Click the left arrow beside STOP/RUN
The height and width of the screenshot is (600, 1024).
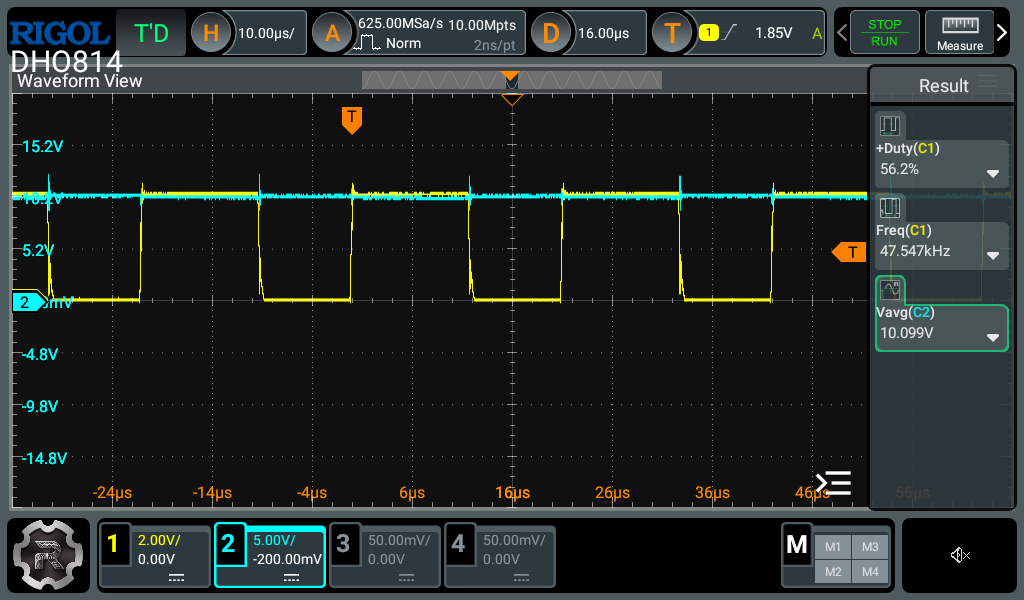click(x=842, y=33)
